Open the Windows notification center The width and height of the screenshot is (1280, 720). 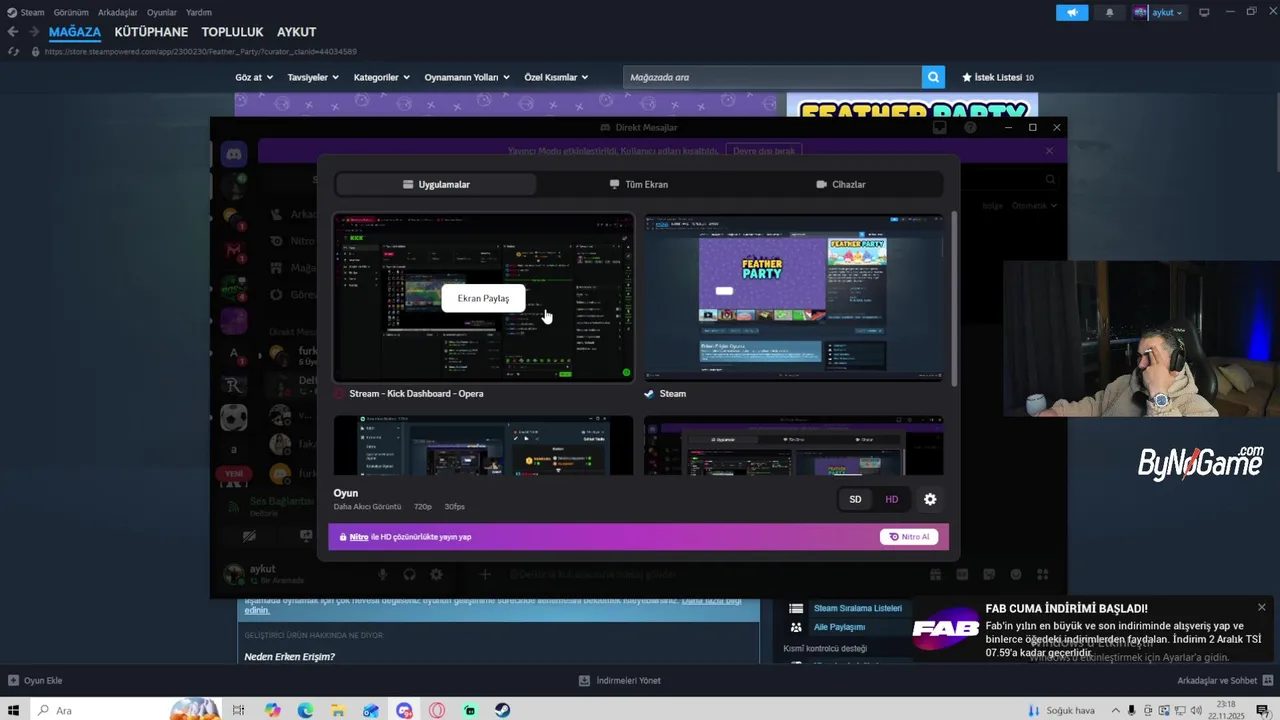point(1262,710)
